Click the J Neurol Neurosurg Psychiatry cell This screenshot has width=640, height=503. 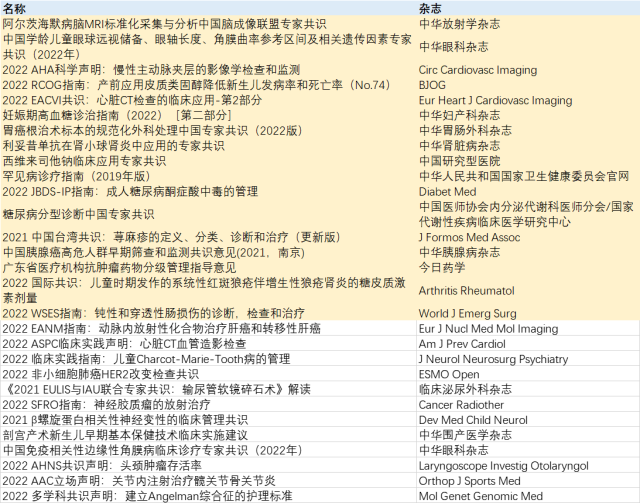(528, 359)
